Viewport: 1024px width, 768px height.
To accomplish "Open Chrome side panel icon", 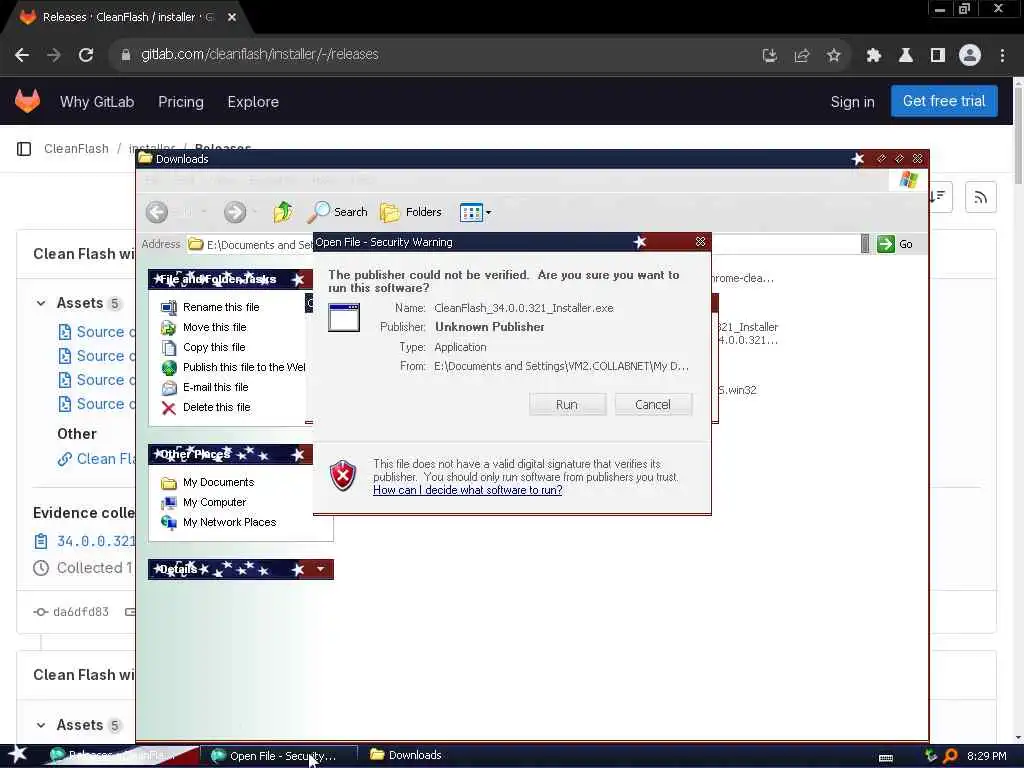I will pos(938,56).
